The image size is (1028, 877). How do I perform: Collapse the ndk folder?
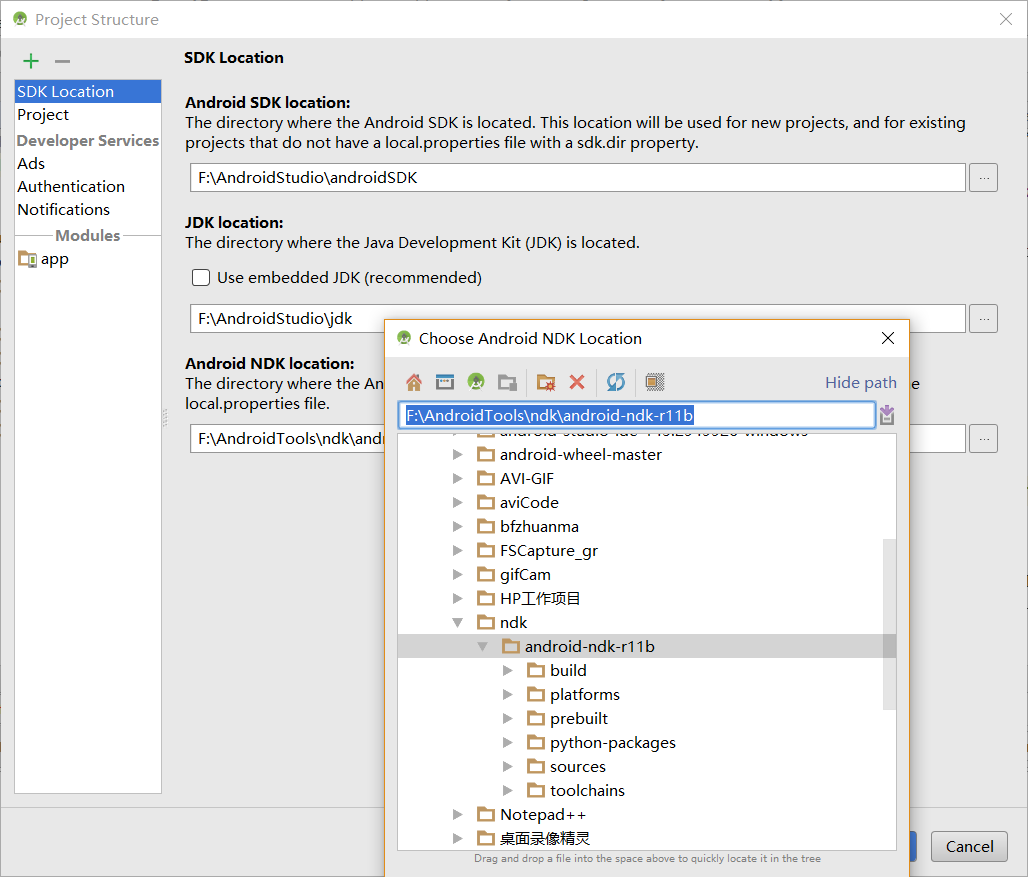coord(458,623)
